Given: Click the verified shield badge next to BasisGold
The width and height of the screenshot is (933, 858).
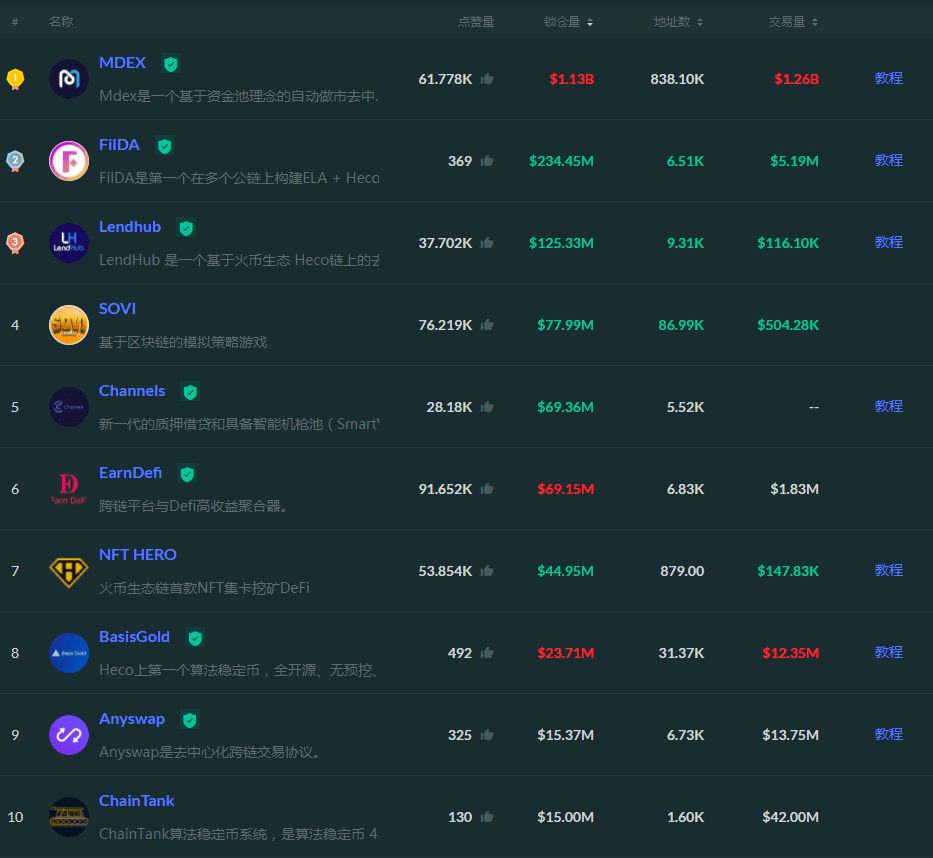Looking at the screenshot, I should click(195, 638).
